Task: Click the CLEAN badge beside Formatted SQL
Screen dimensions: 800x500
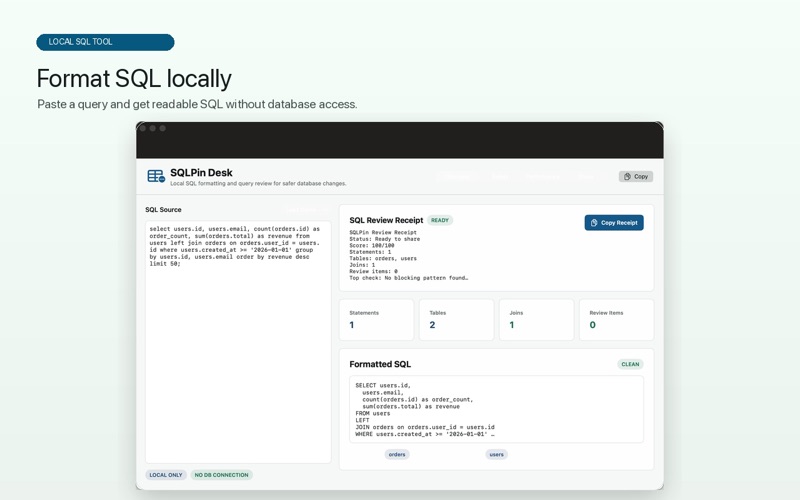Action: pyautogui.click(x=630, y=364)
